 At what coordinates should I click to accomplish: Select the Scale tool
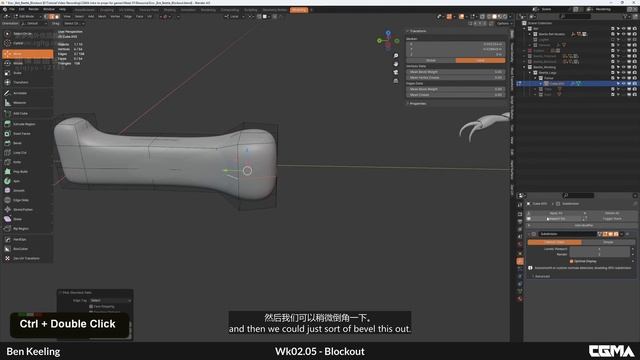27,73
